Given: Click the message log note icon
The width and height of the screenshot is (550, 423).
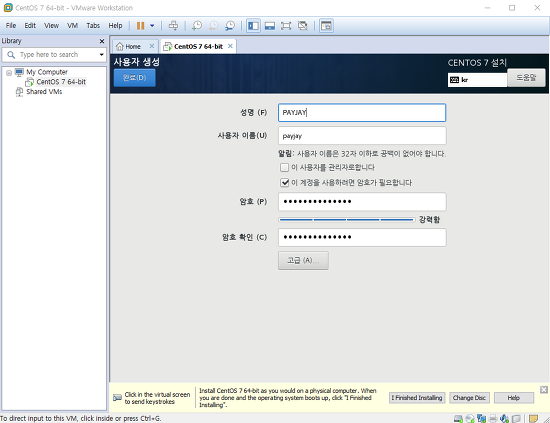Looking at the screenshot, I should click(x=533, y=418).
